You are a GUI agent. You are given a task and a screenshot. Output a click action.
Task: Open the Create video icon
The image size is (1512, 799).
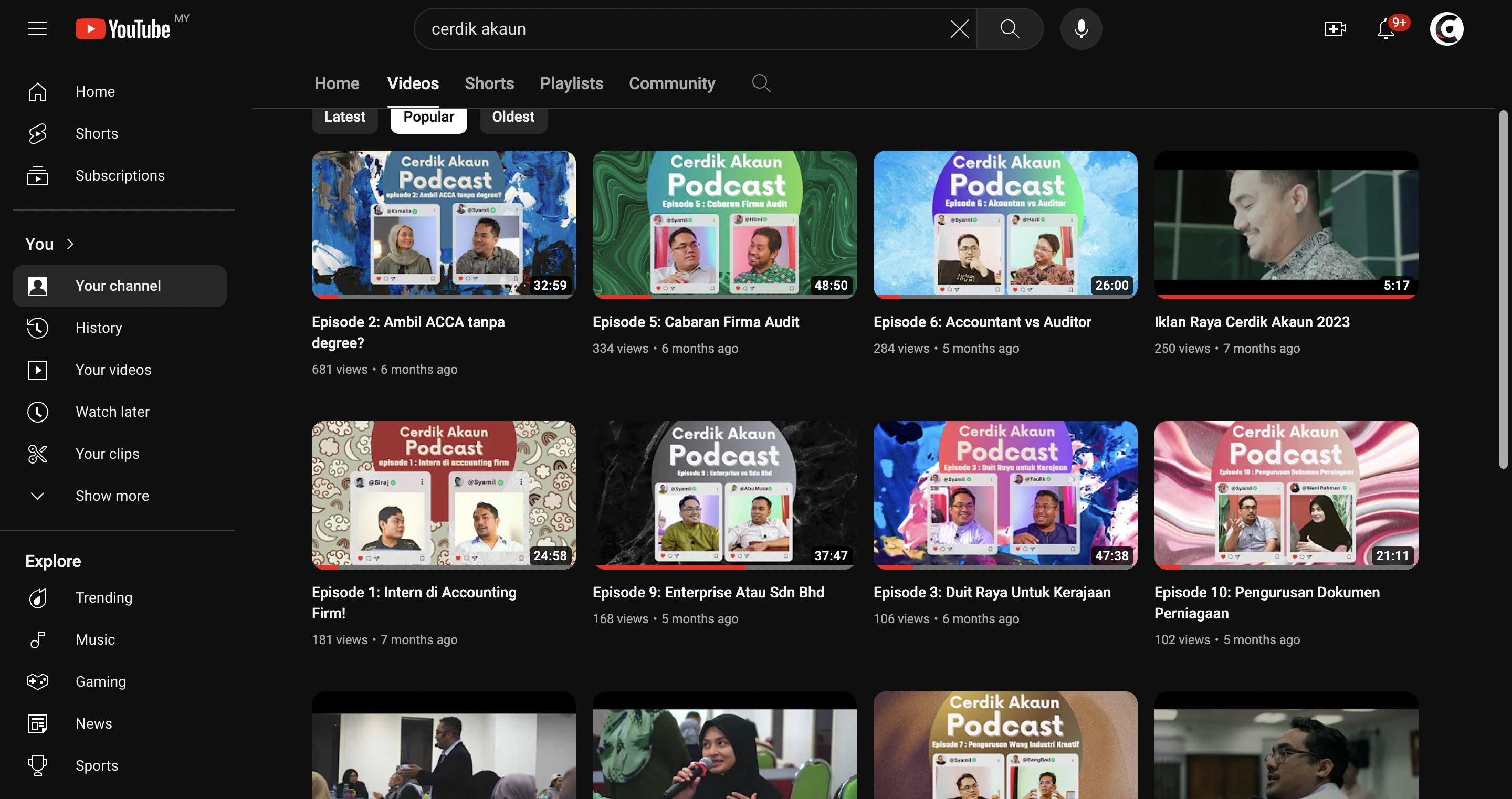click(1335, 28)
